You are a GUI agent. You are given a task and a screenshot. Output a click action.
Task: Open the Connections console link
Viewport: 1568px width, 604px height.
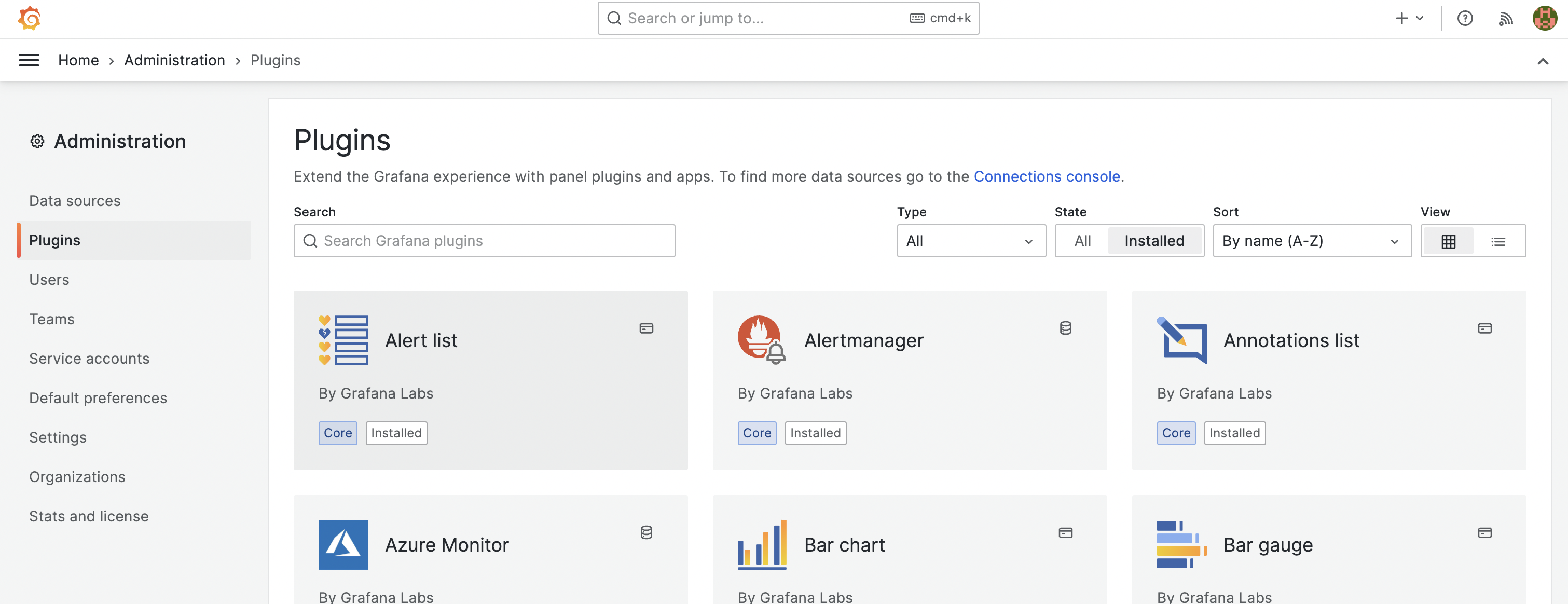[1048, 176]
